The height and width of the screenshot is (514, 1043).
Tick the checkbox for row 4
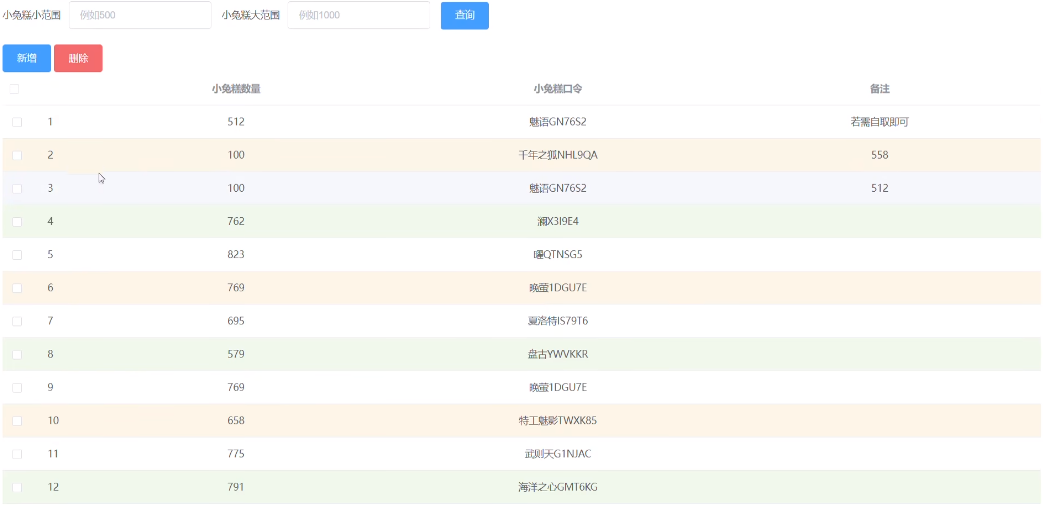(x=17, y=221)
